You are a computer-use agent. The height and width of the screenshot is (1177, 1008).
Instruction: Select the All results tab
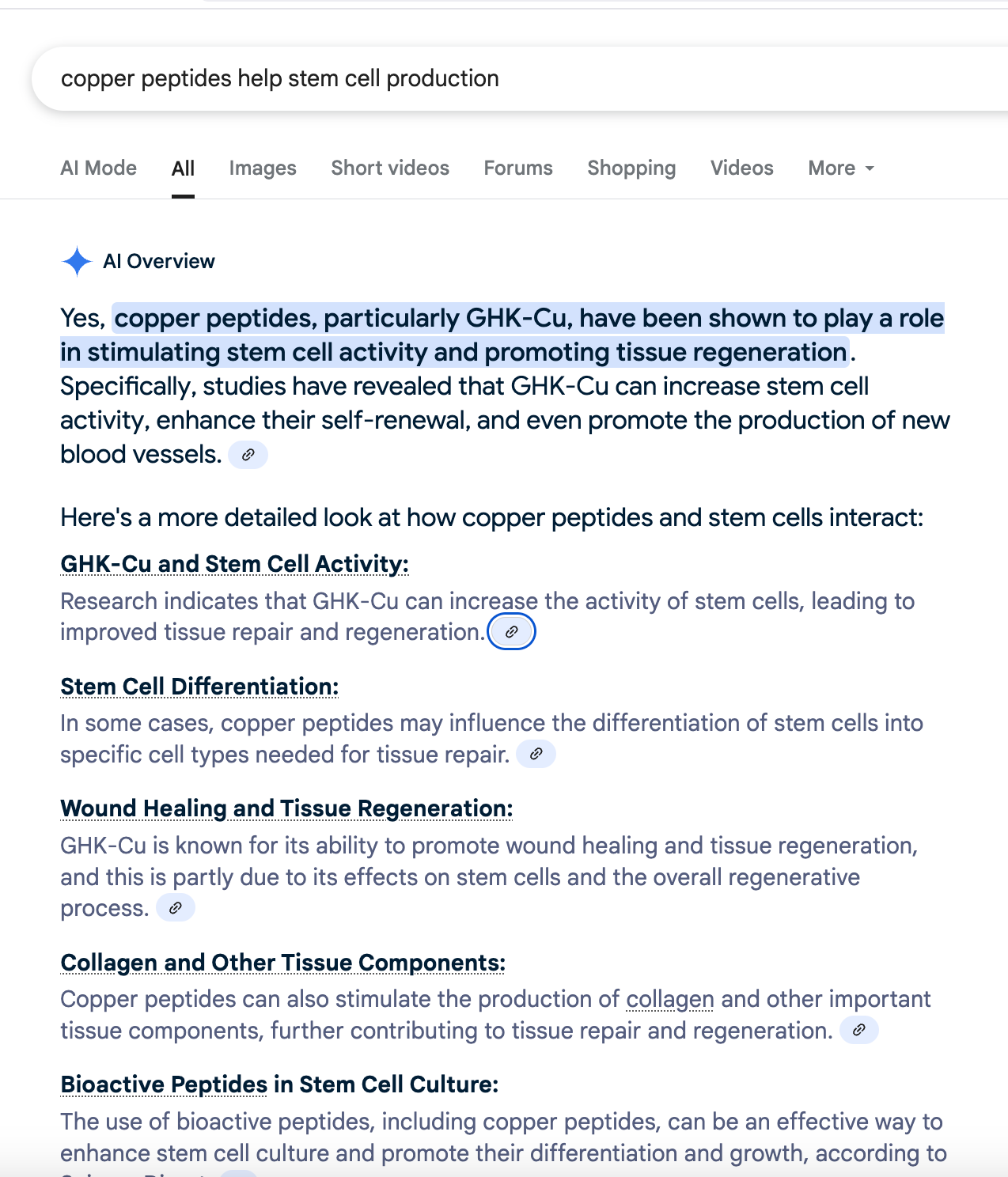click(183, 168)
